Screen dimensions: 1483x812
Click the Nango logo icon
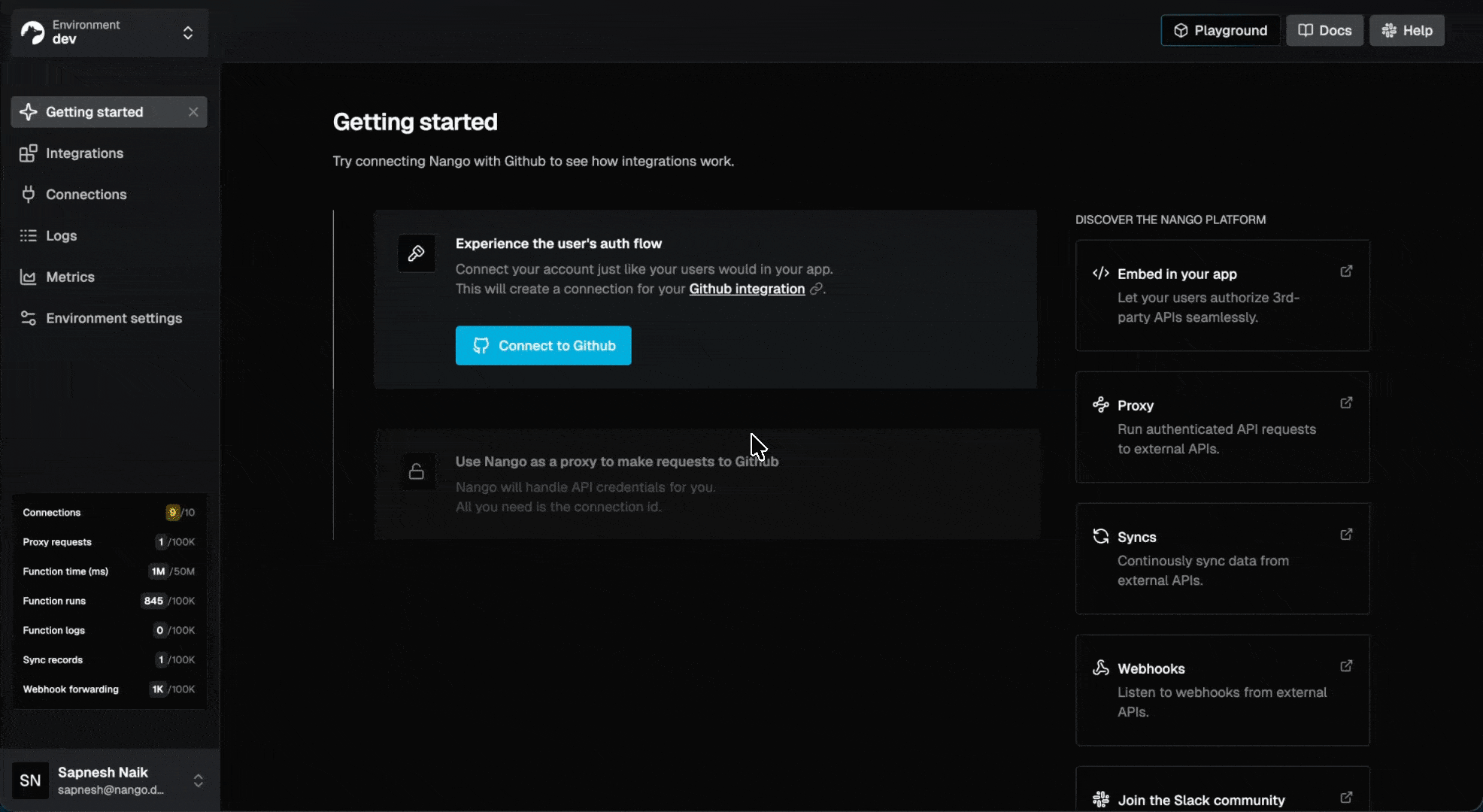32,32
